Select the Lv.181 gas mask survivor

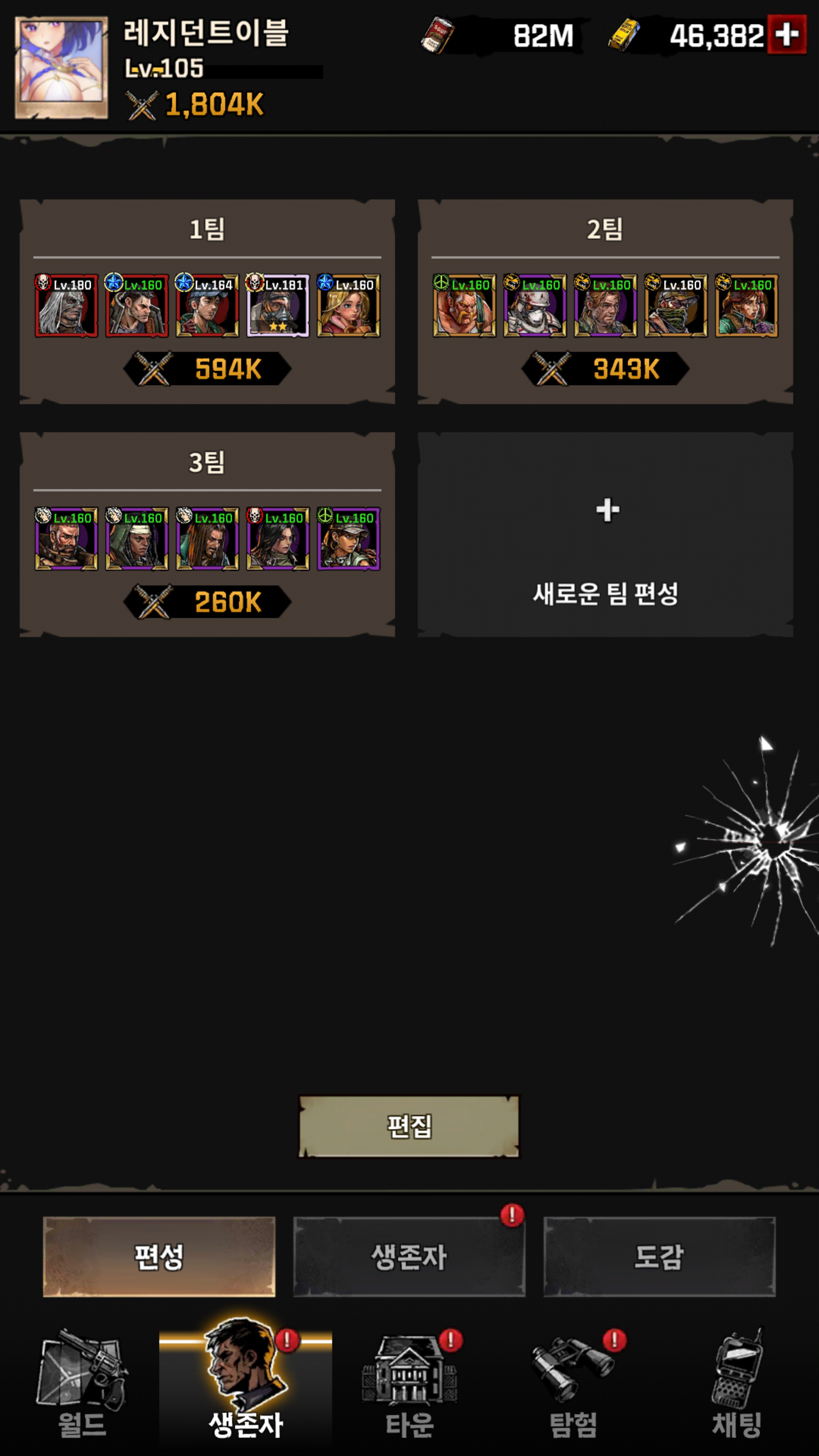pyautogui.click(x=278, y=305)
